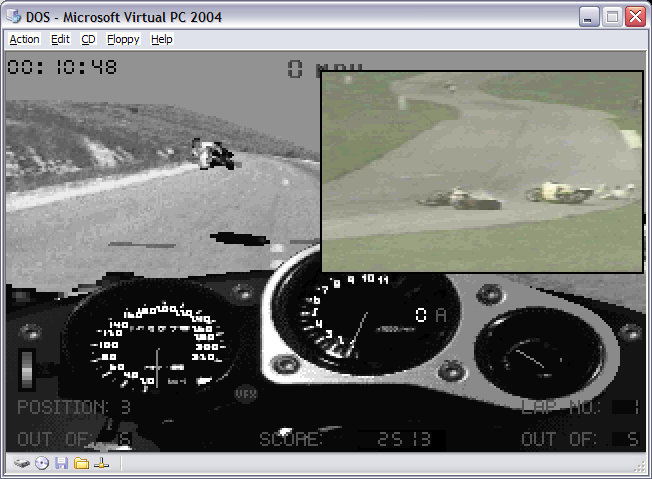Click the Virtual PC title bar icon
The height and width of the screenshot is (479, 652).
(x=14, y=16)
